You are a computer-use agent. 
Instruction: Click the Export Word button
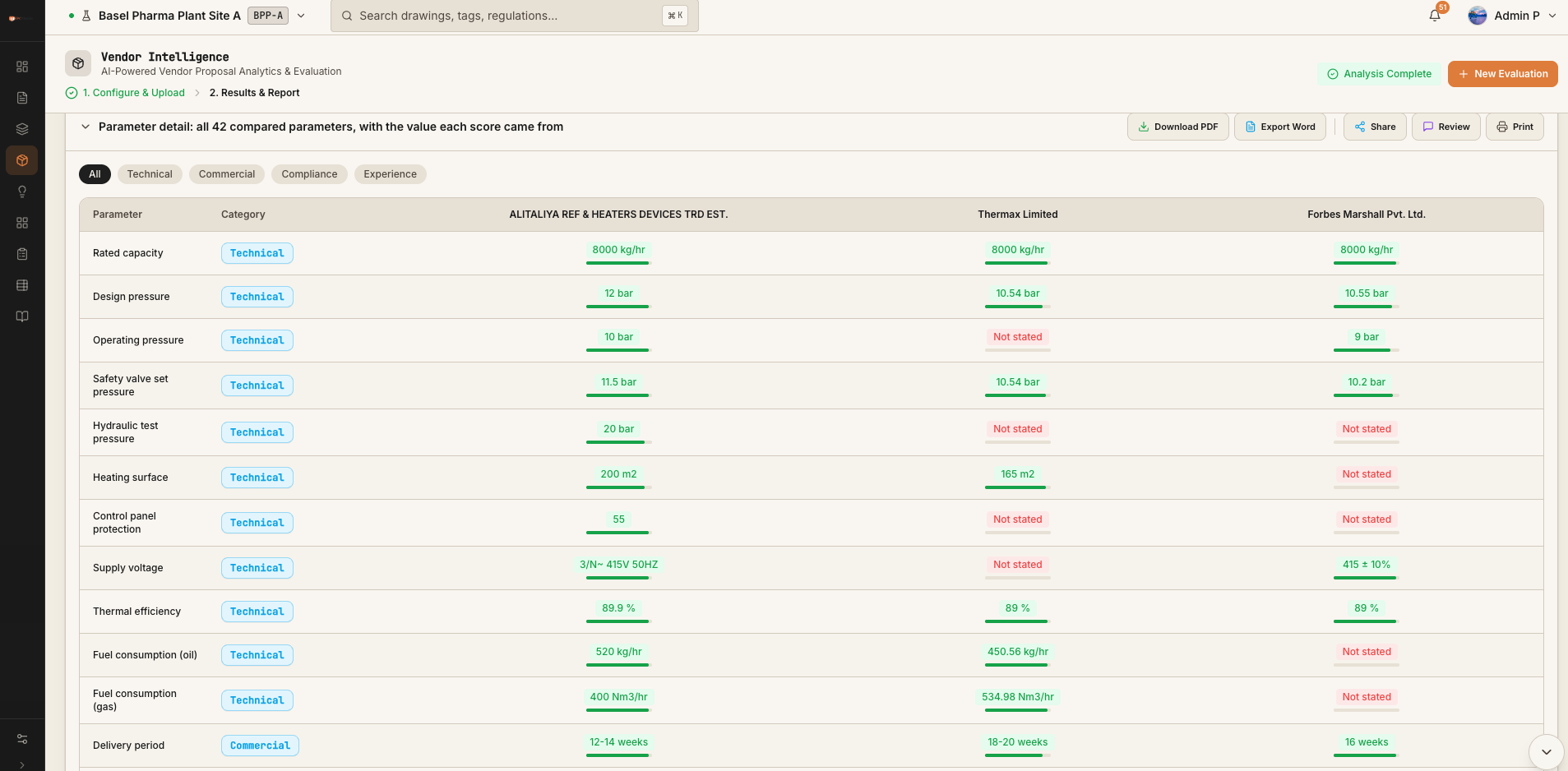coord(1280,127)
